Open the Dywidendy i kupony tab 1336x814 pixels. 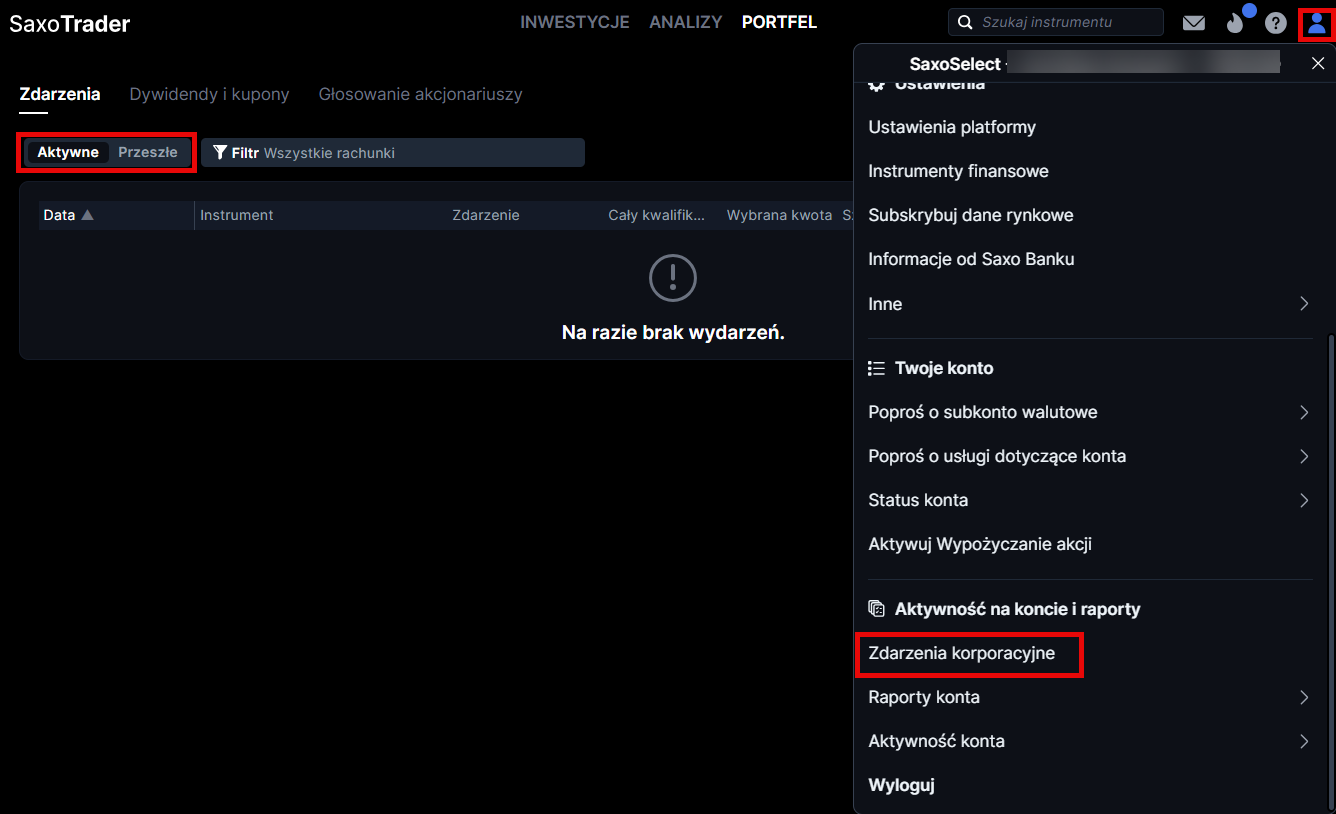[209, 94]
